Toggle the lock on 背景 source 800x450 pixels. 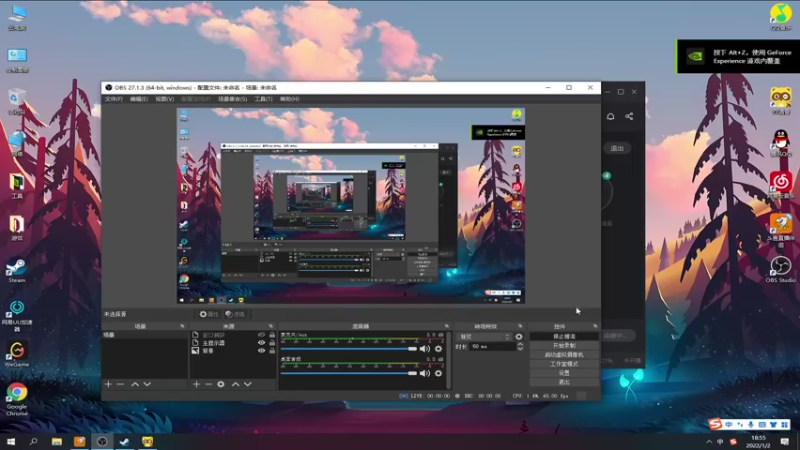tap(272, 351)
